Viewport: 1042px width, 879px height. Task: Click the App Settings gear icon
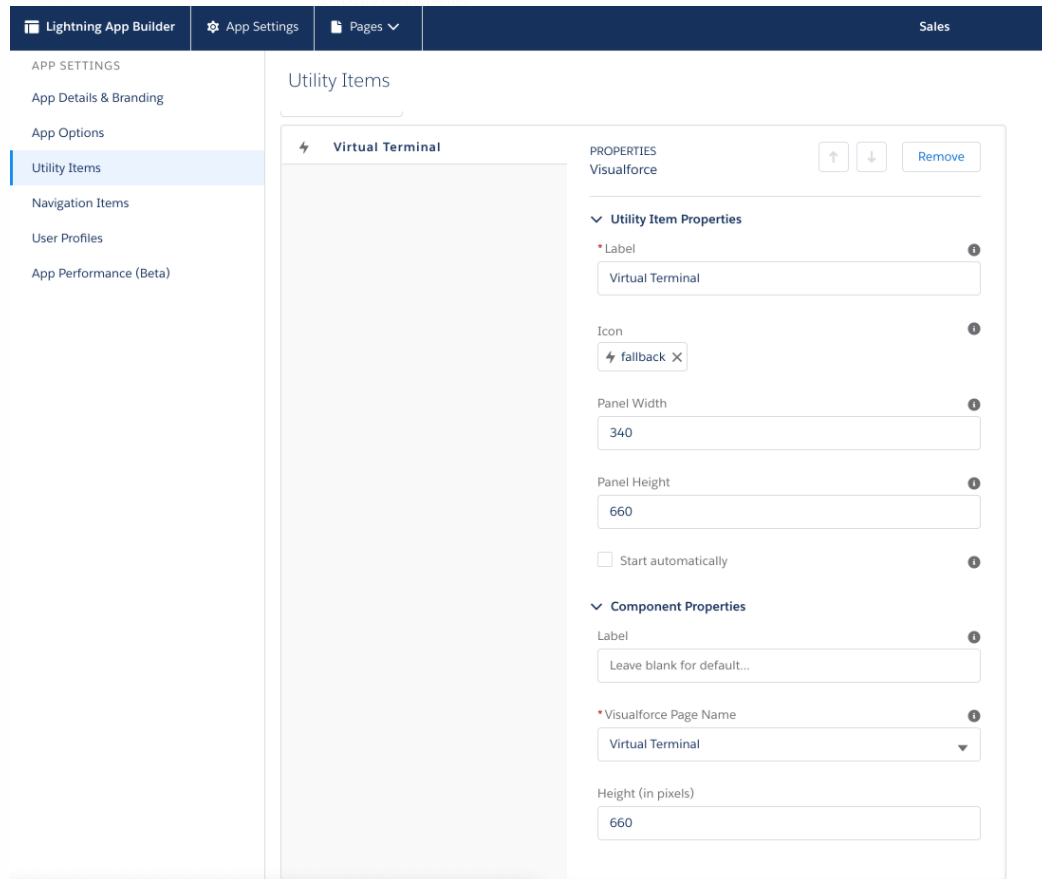click(213, 27)
